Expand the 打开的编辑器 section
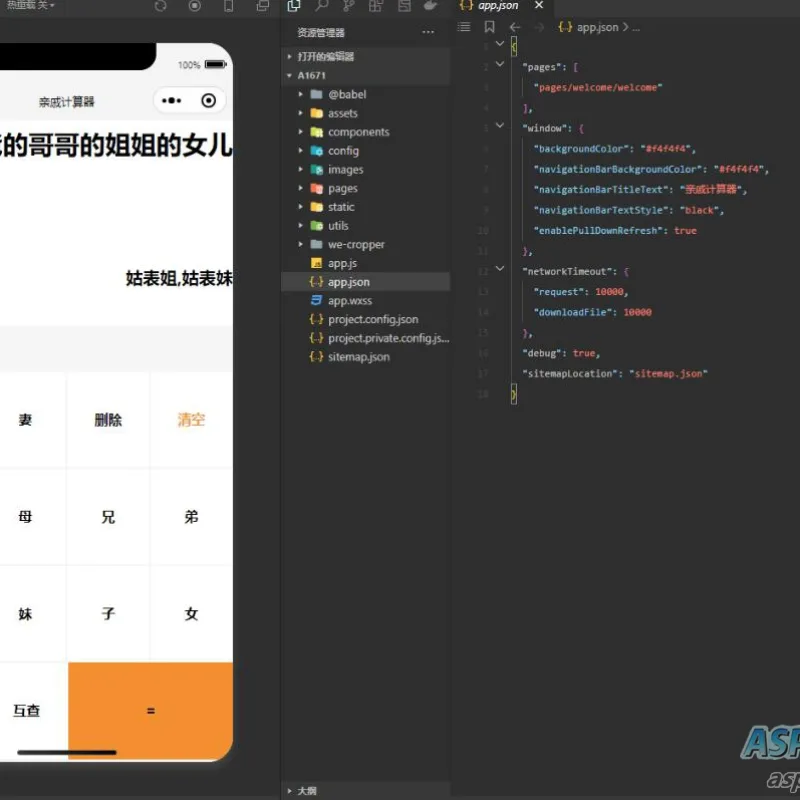The image size is (800, 800). click(365, 57)
